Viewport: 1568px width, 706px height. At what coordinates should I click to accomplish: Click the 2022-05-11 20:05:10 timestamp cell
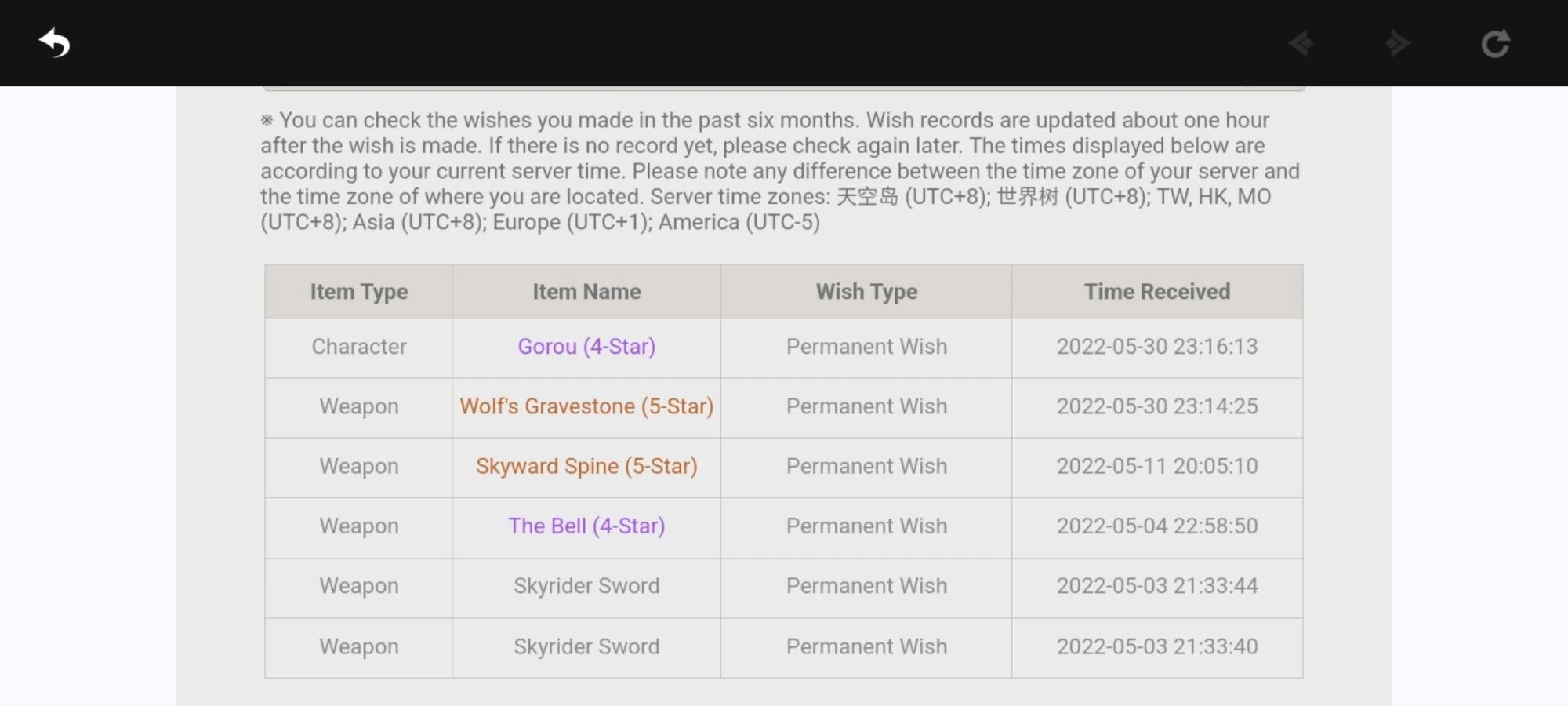(x=1157, y=466)
